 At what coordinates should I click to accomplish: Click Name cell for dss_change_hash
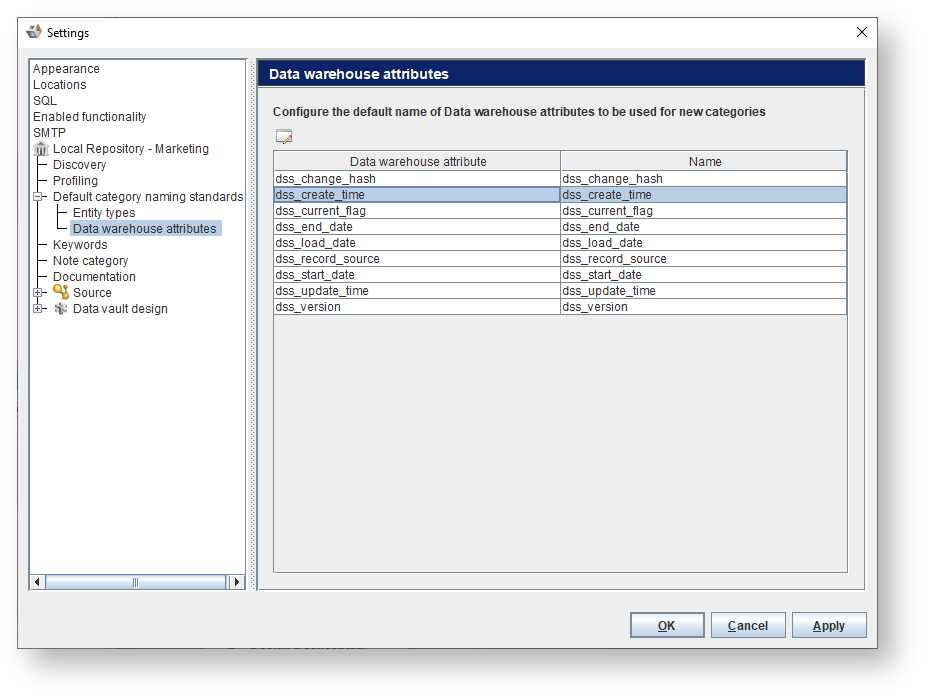(x=703, y=178)
